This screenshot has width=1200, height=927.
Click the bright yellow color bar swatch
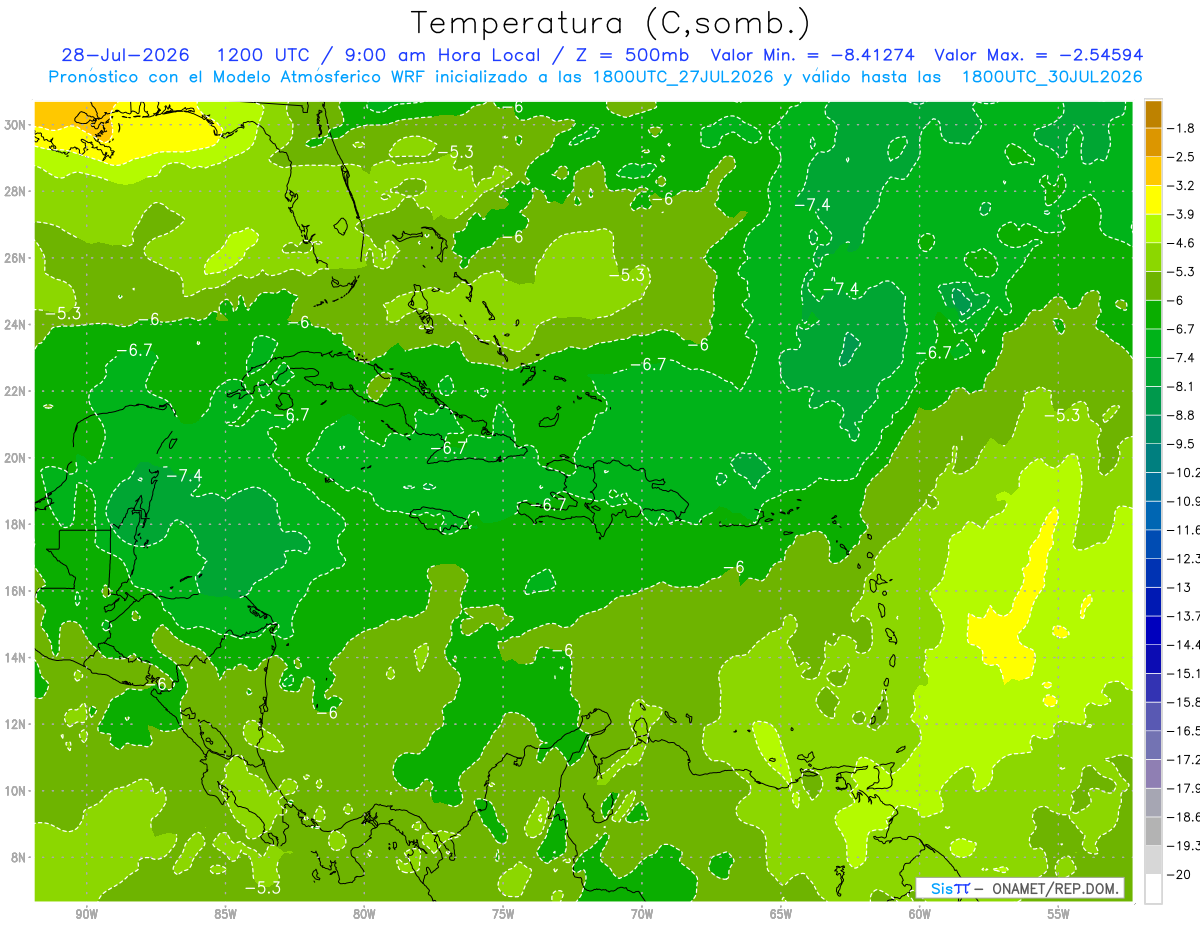click(x=1153, y=200)
